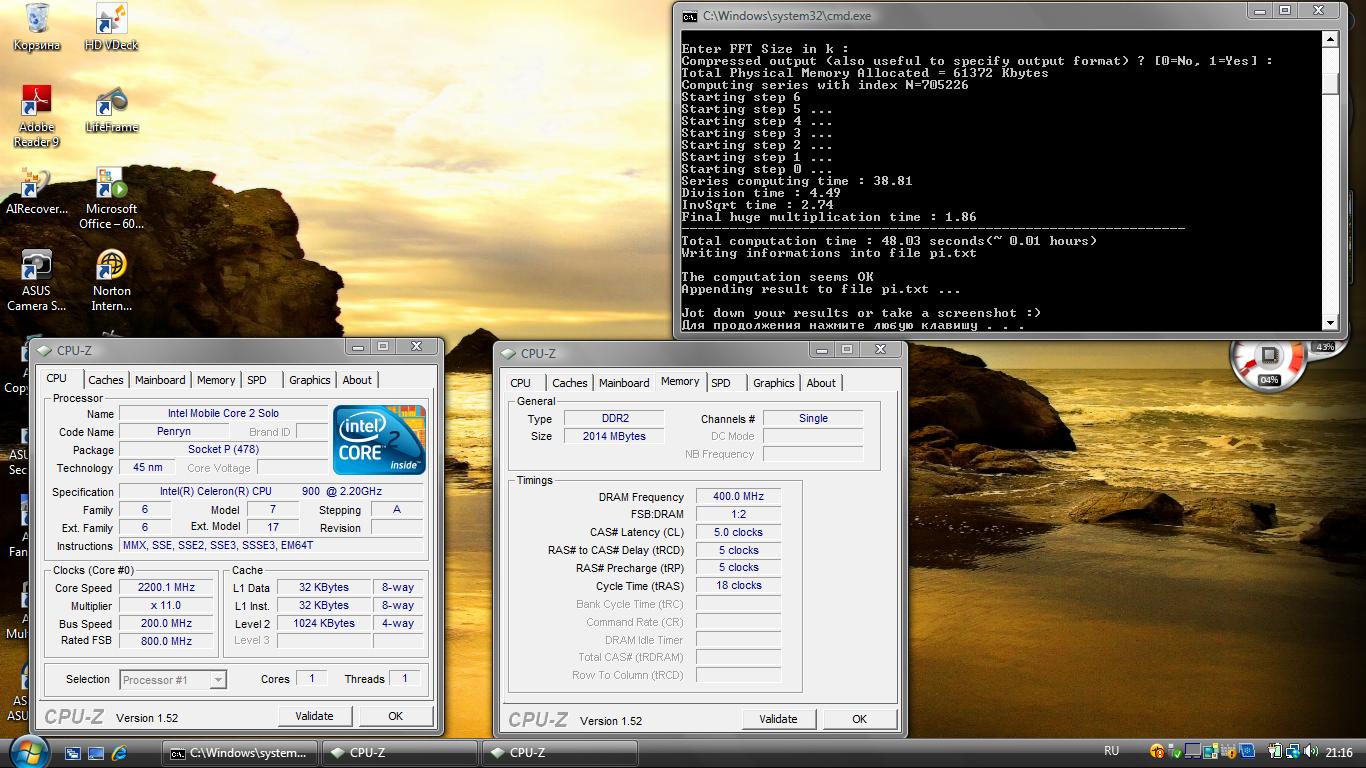Click the Name field Intel Mobile Core 2 Solo
Viewport: 1366px width, 768px height.
(223, 413)
